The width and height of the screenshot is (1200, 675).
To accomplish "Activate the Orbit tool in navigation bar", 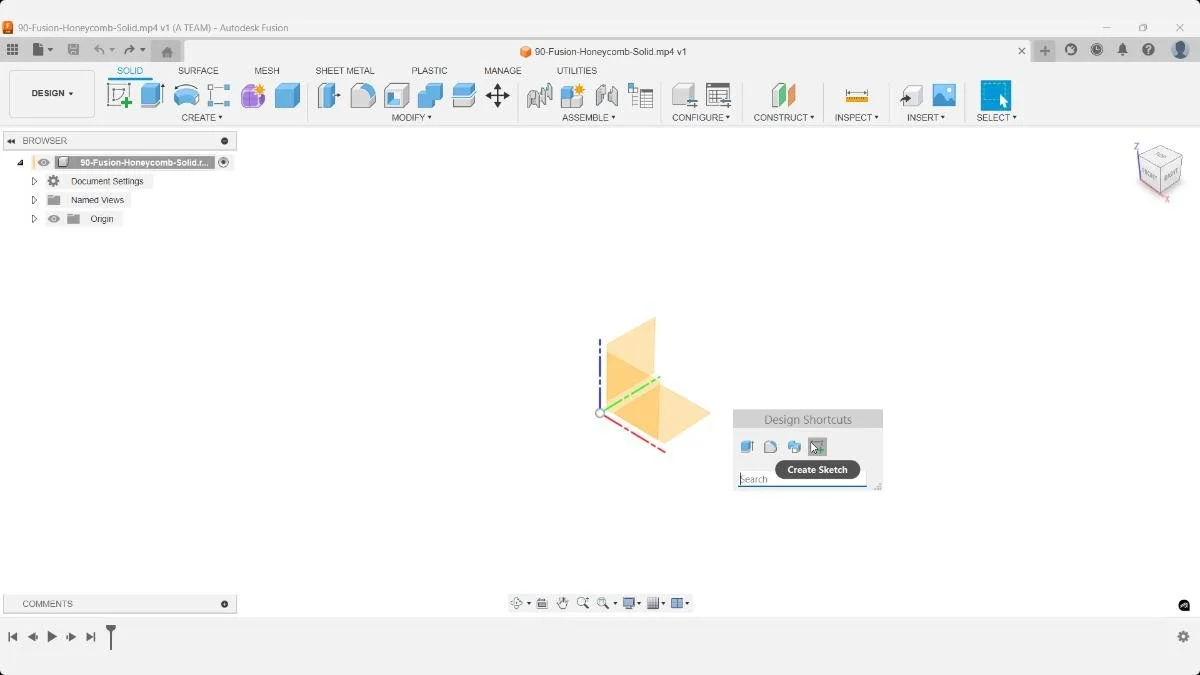I will coord(517,603).
